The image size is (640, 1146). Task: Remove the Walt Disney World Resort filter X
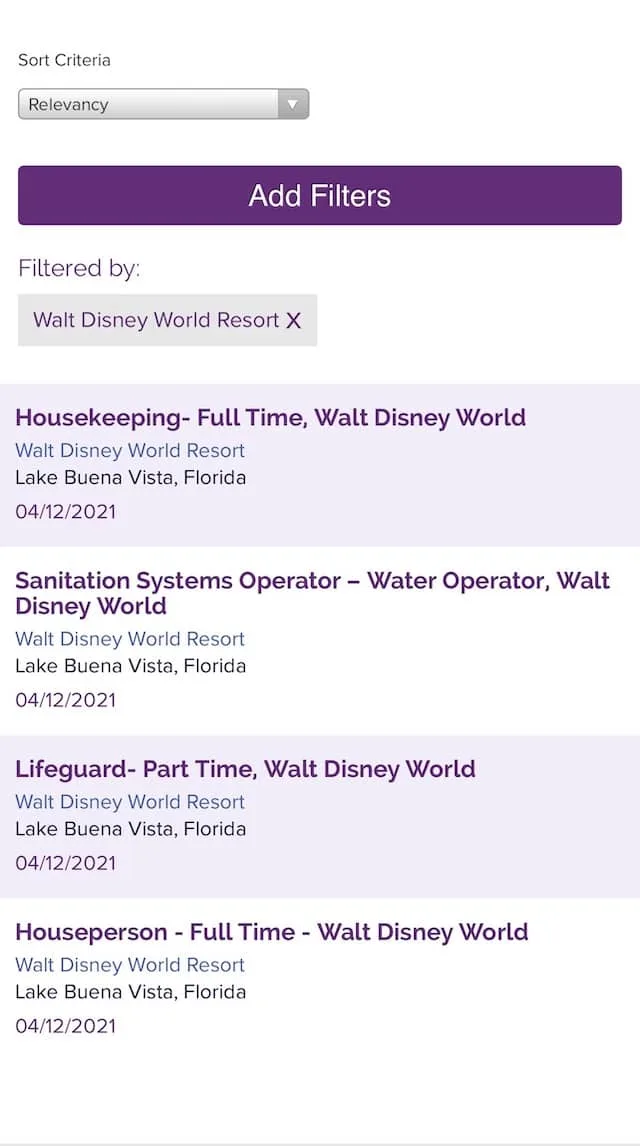[294, 320]
